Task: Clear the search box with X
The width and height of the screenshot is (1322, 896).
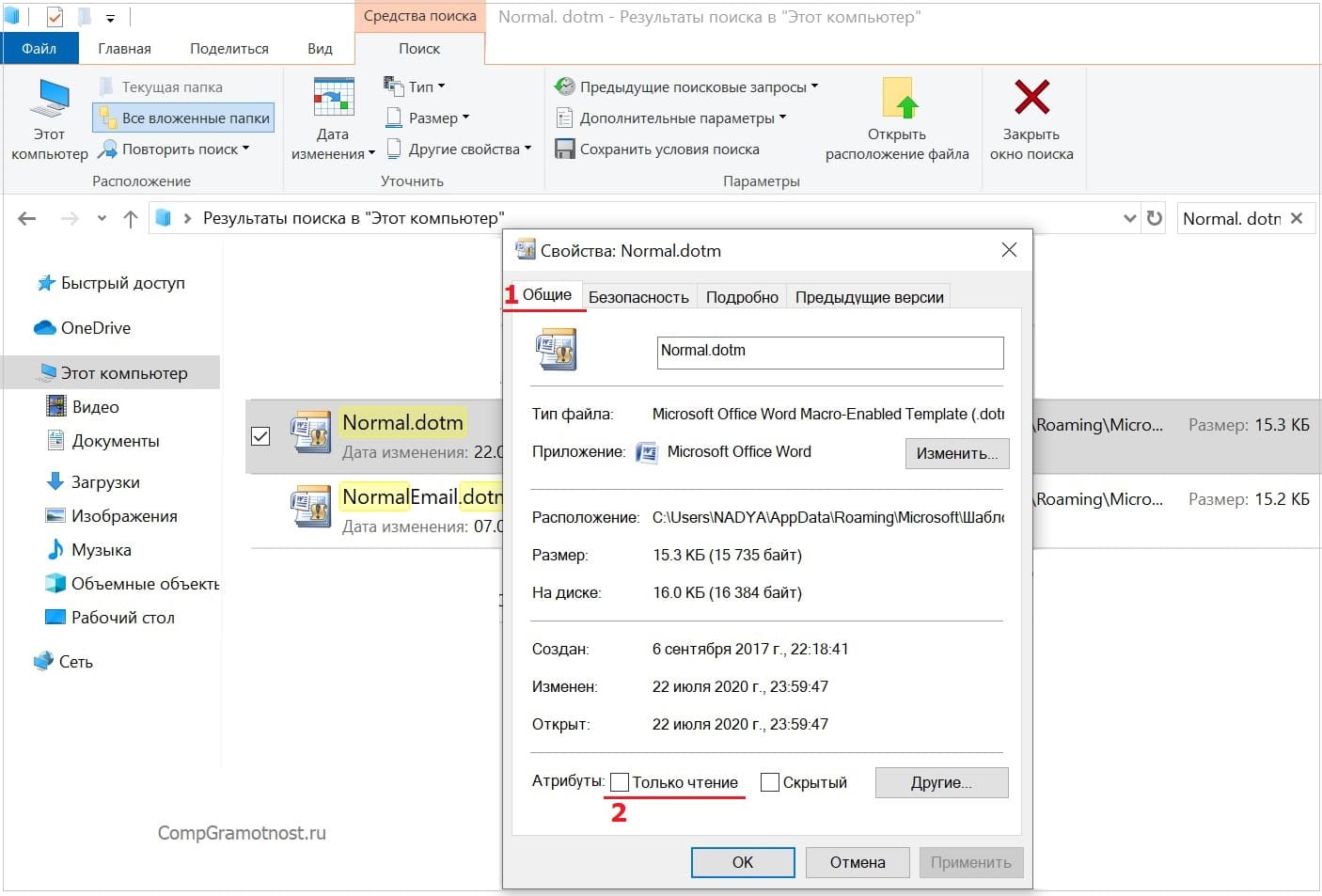Action: (1297, 218)
